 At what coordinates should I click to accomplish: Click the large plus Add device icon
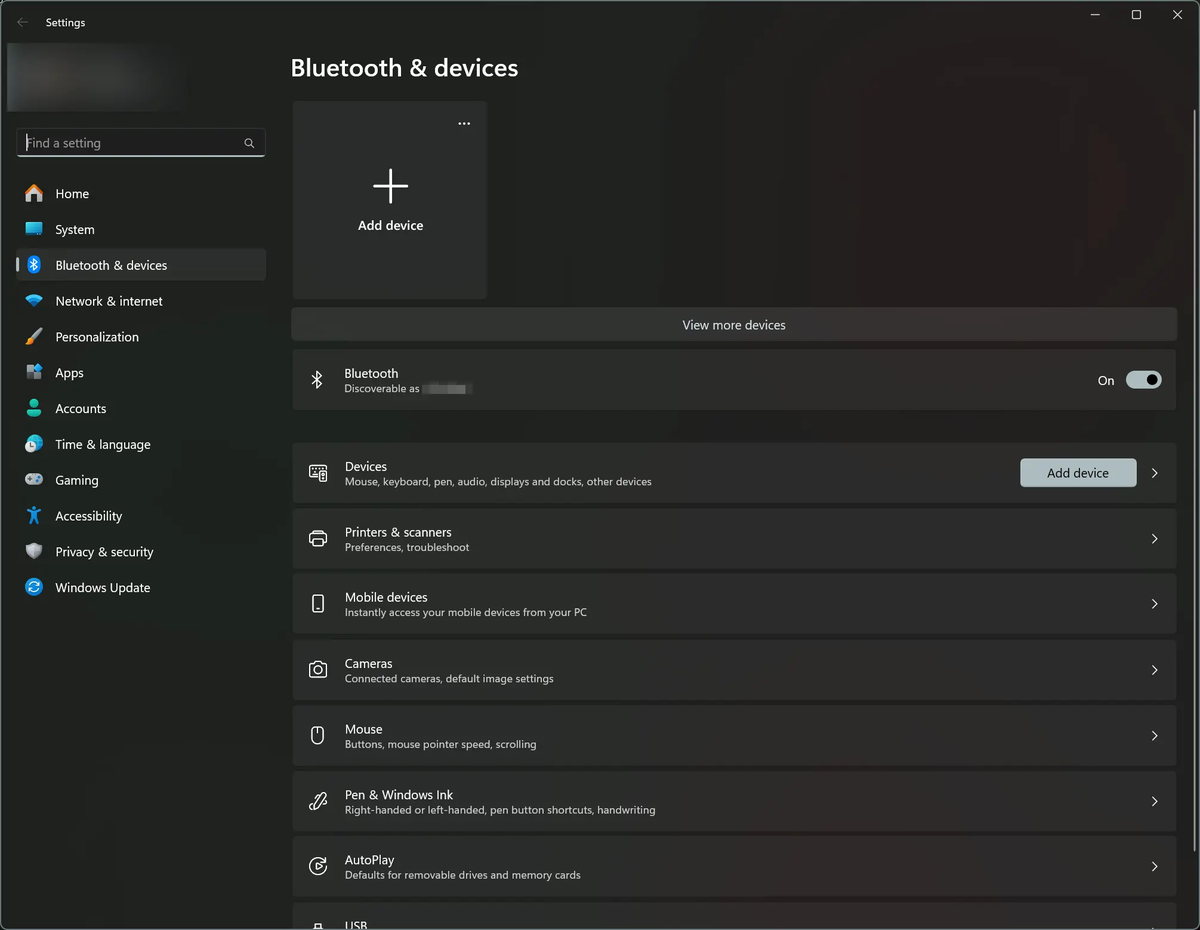pos(391,186)
